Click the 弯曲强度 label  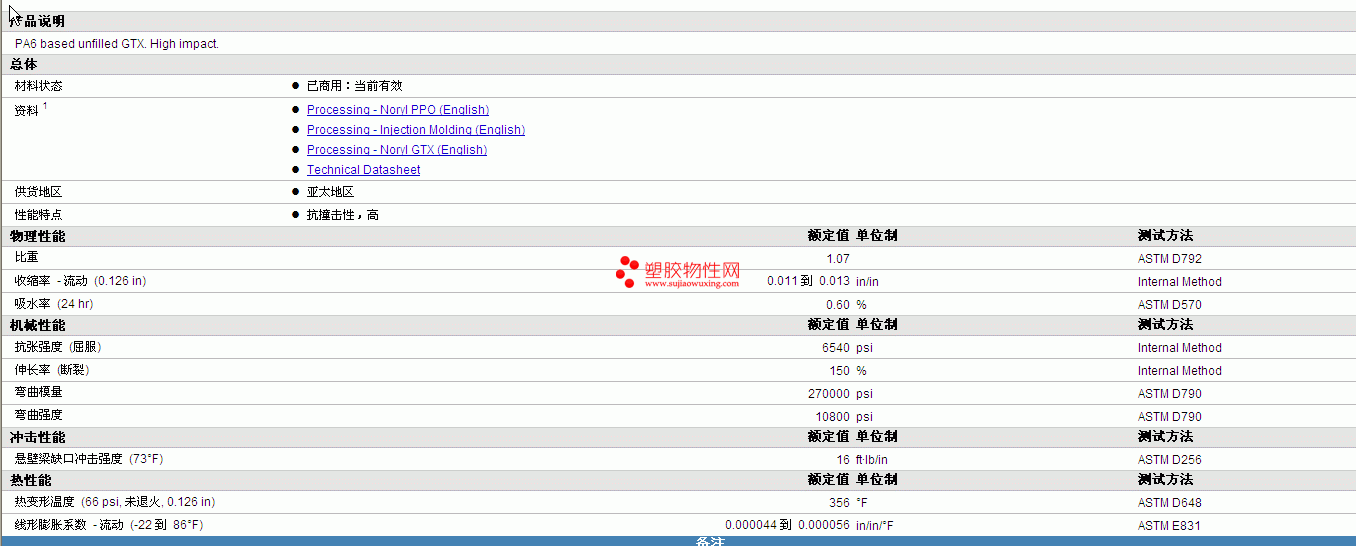(39, 415)
